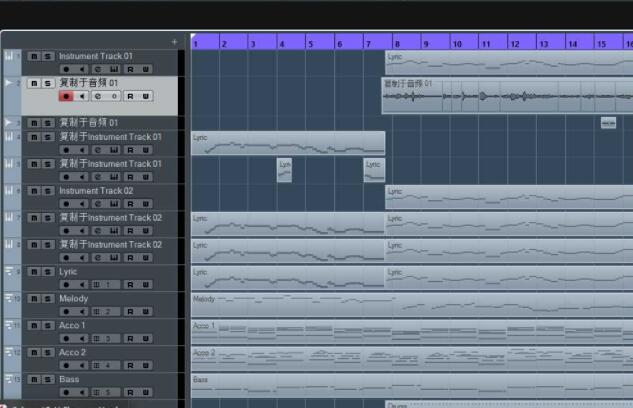The image size is (633, 408).
Task: Select small audio clip near bar 15
Action: (x=608, y=123)
